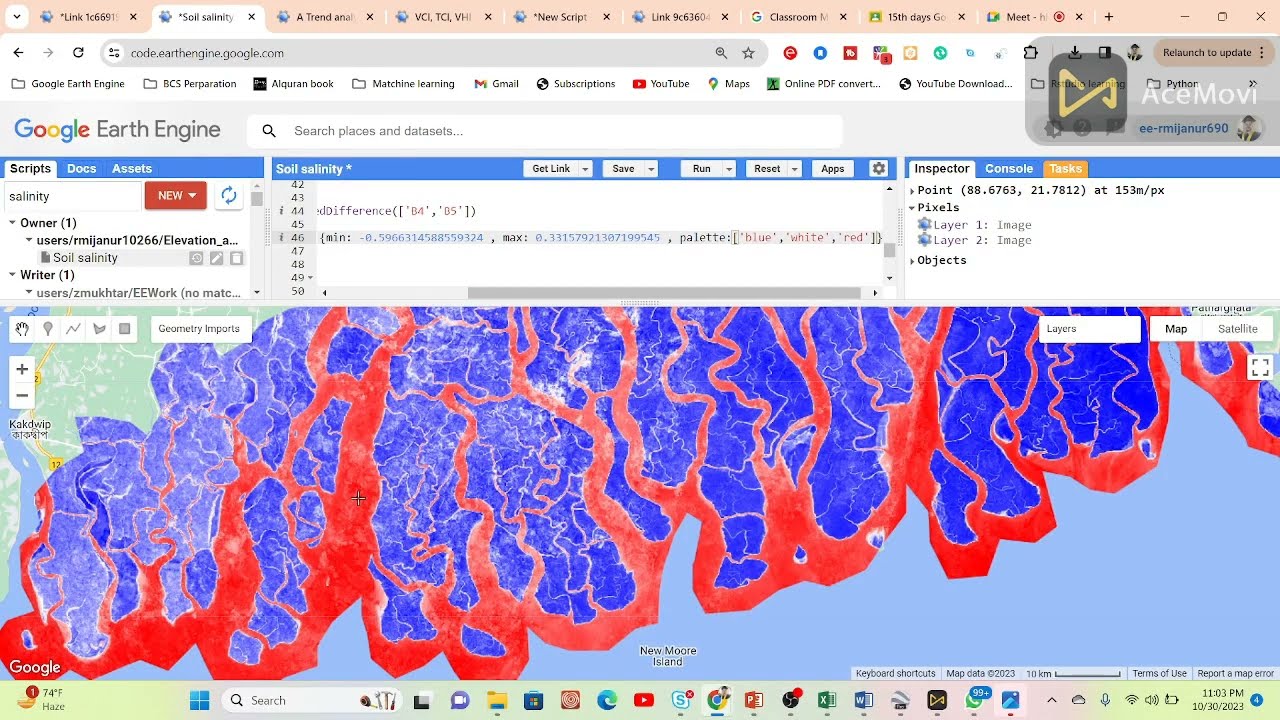
Task: Open the Apps button
Action: coord(833,169)
